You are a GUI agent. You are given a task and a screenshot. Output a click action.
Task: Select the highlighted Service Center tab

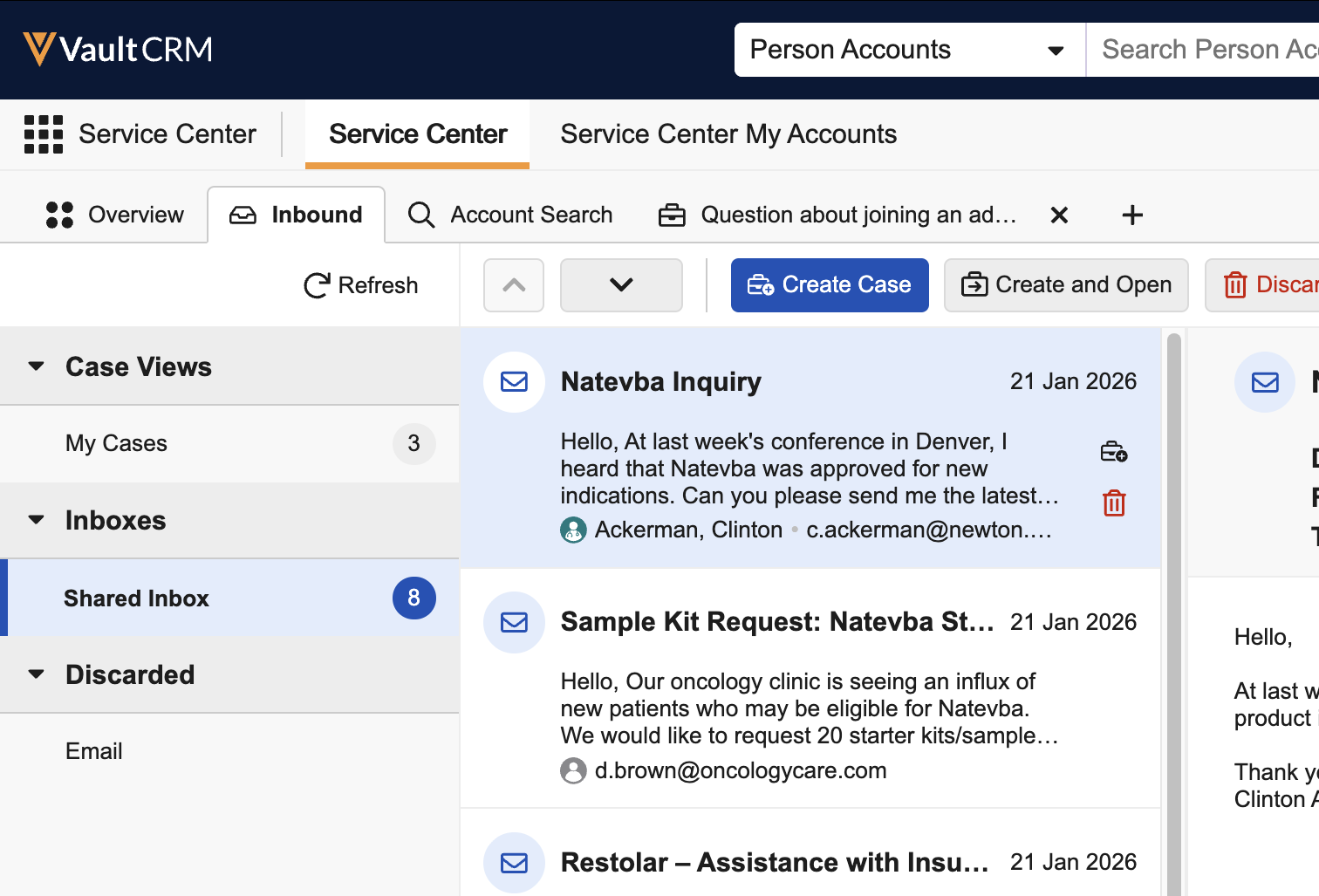point(418,134)
